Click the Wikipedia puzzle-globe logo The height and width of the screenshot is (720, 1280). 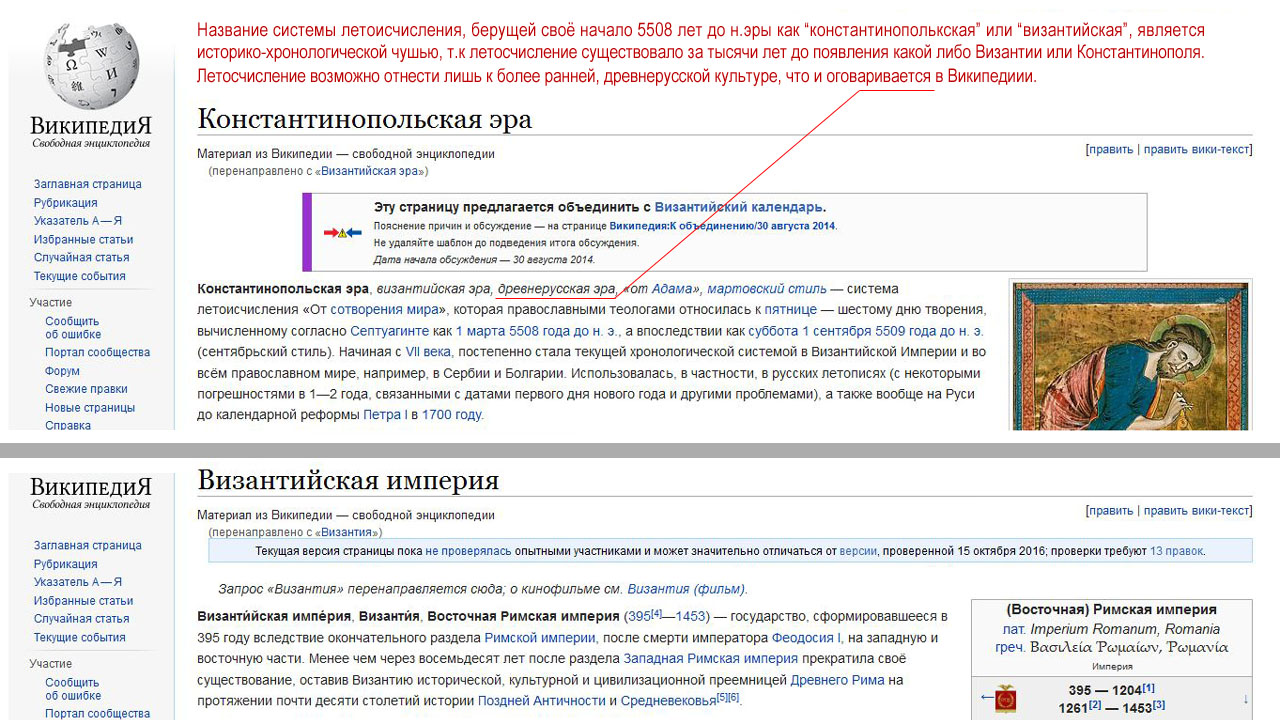point(91,66)
